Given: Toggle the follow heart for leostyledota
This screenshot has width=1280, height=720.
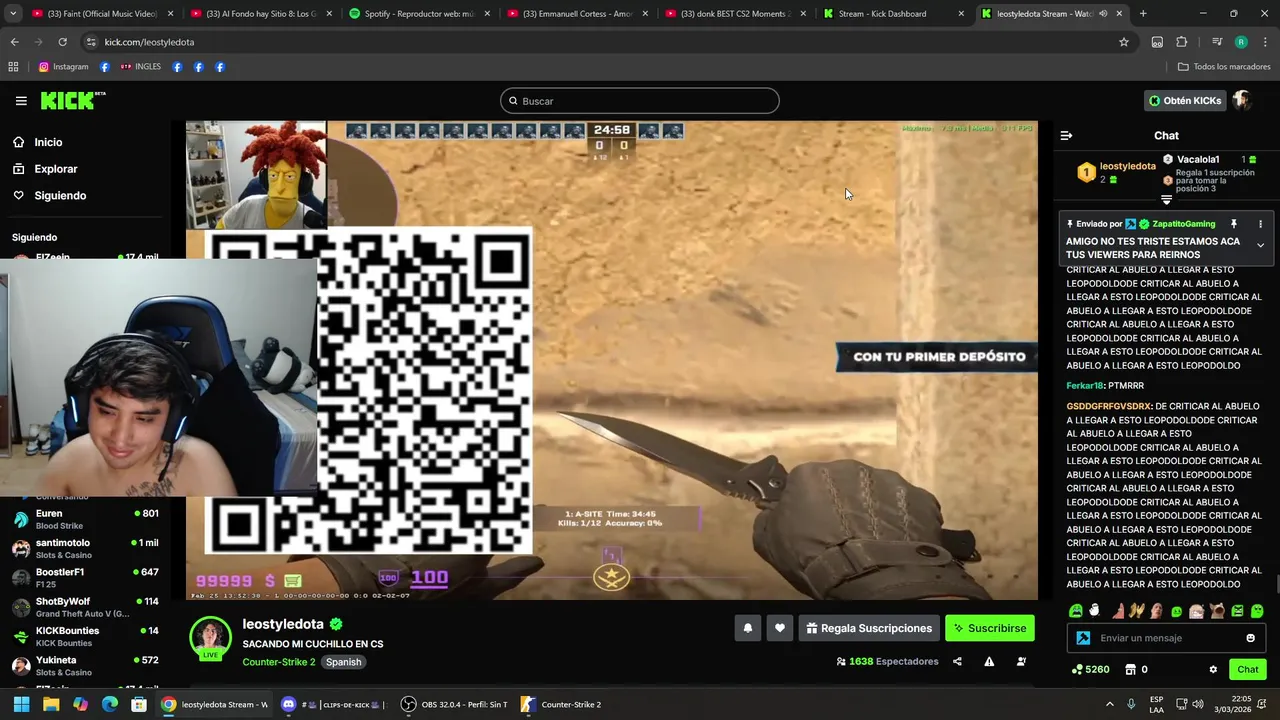Looking at the screenshot, I should point(780,628).
